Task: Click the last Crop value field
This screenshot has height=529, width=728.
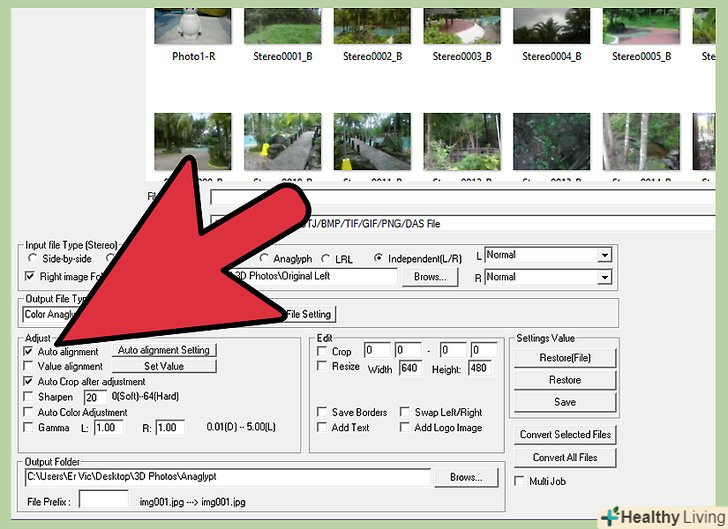Action: click(484, 350)
